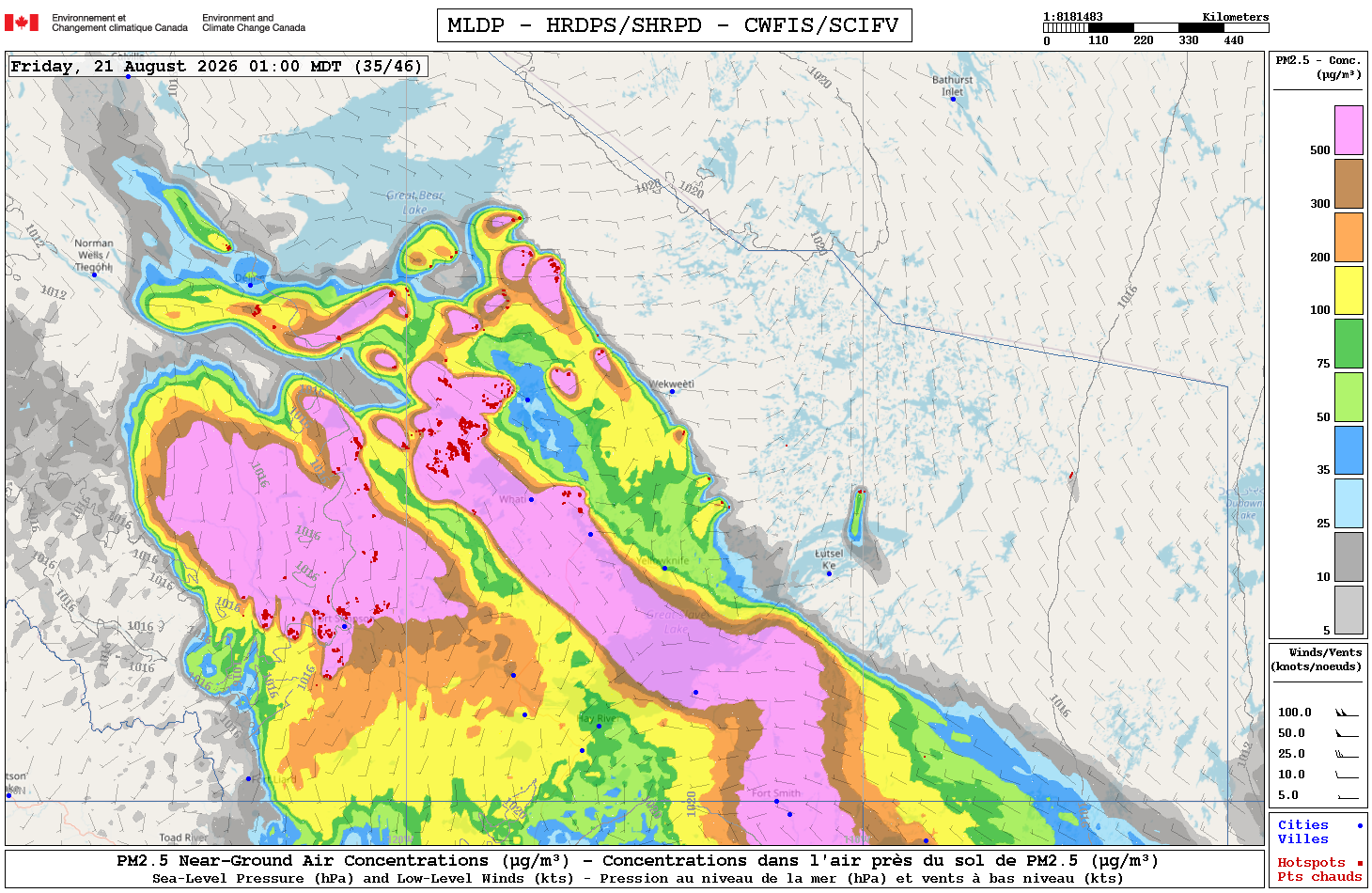Viewport: 1372px width, 893px height.
Task: Select the blue city dot at Bathurst Inlet
Action: pyautogui.click(x=953, y=99)
